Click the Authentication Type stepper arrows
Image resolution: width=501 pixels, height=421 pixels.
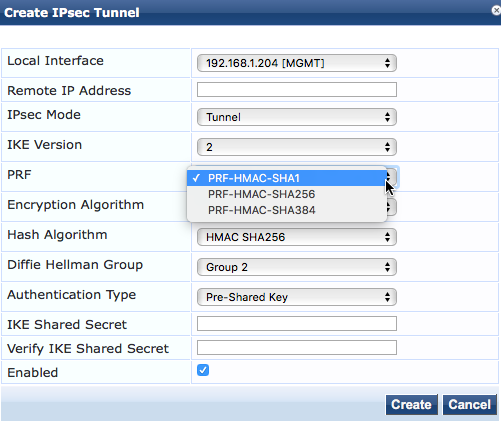(387, 297)
